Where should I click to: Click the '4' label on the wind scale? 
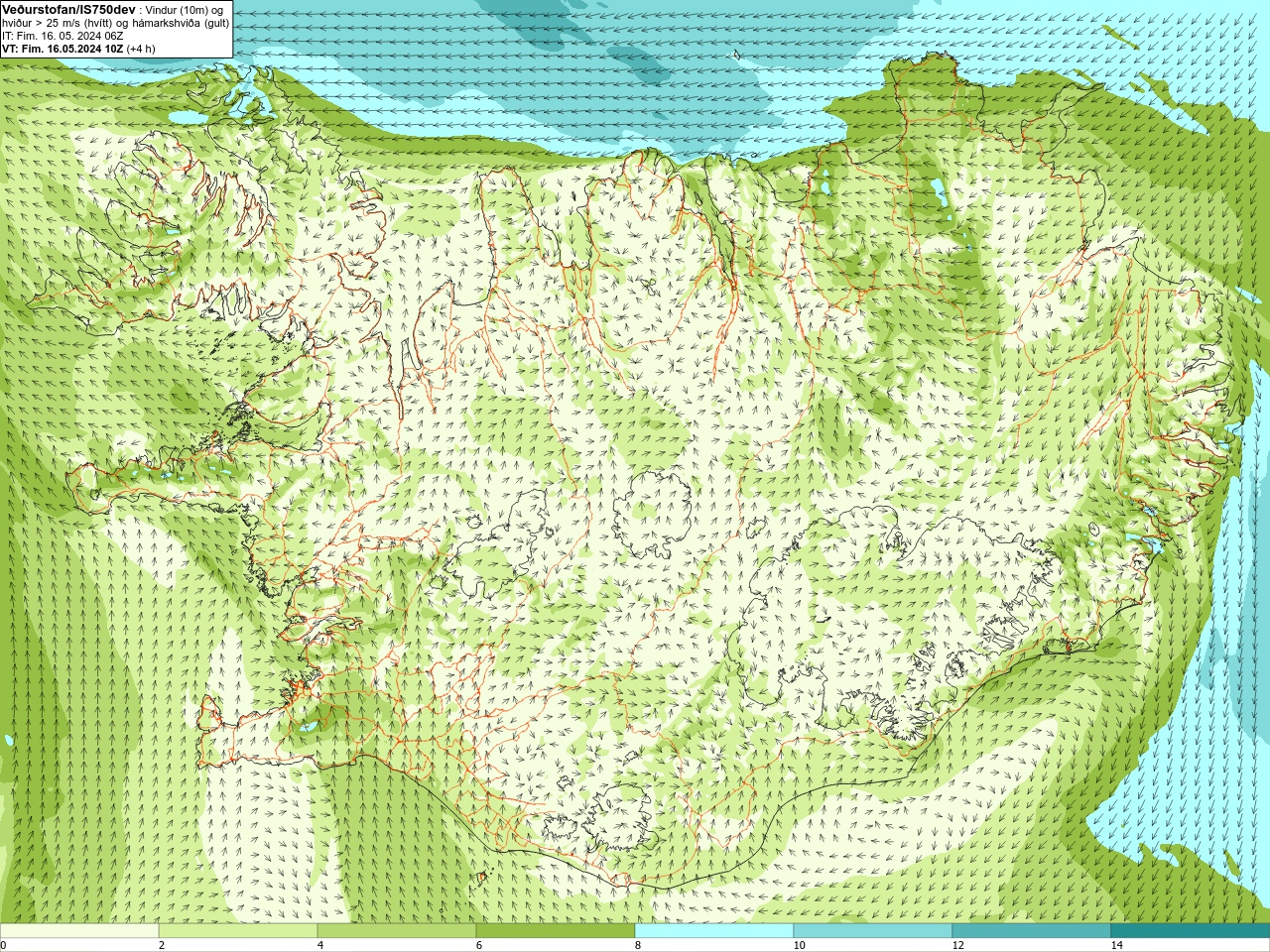click(320, 945)
